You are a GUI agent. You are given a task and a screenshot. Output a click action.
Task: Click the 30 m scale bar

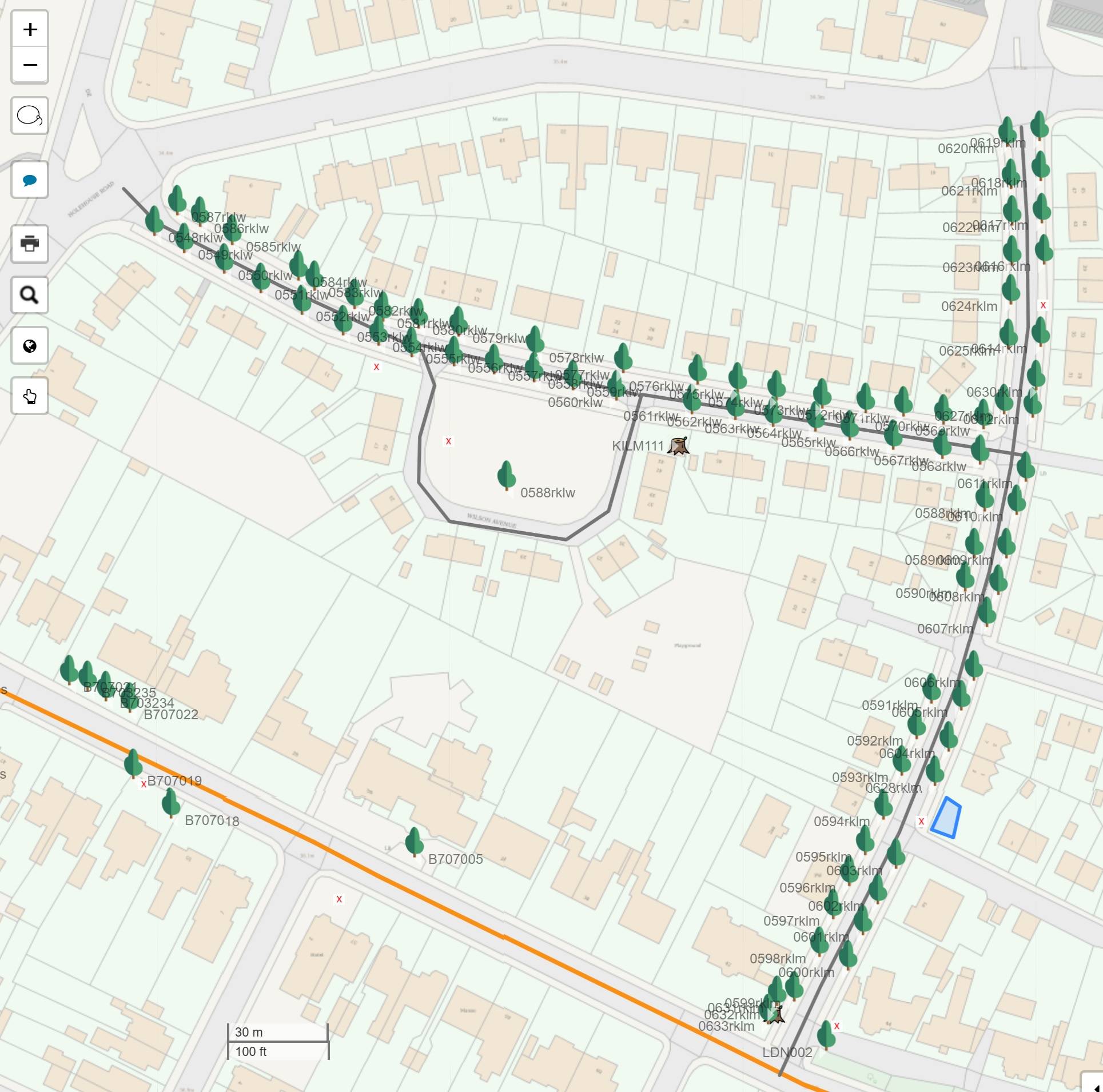click(278, 1031)
